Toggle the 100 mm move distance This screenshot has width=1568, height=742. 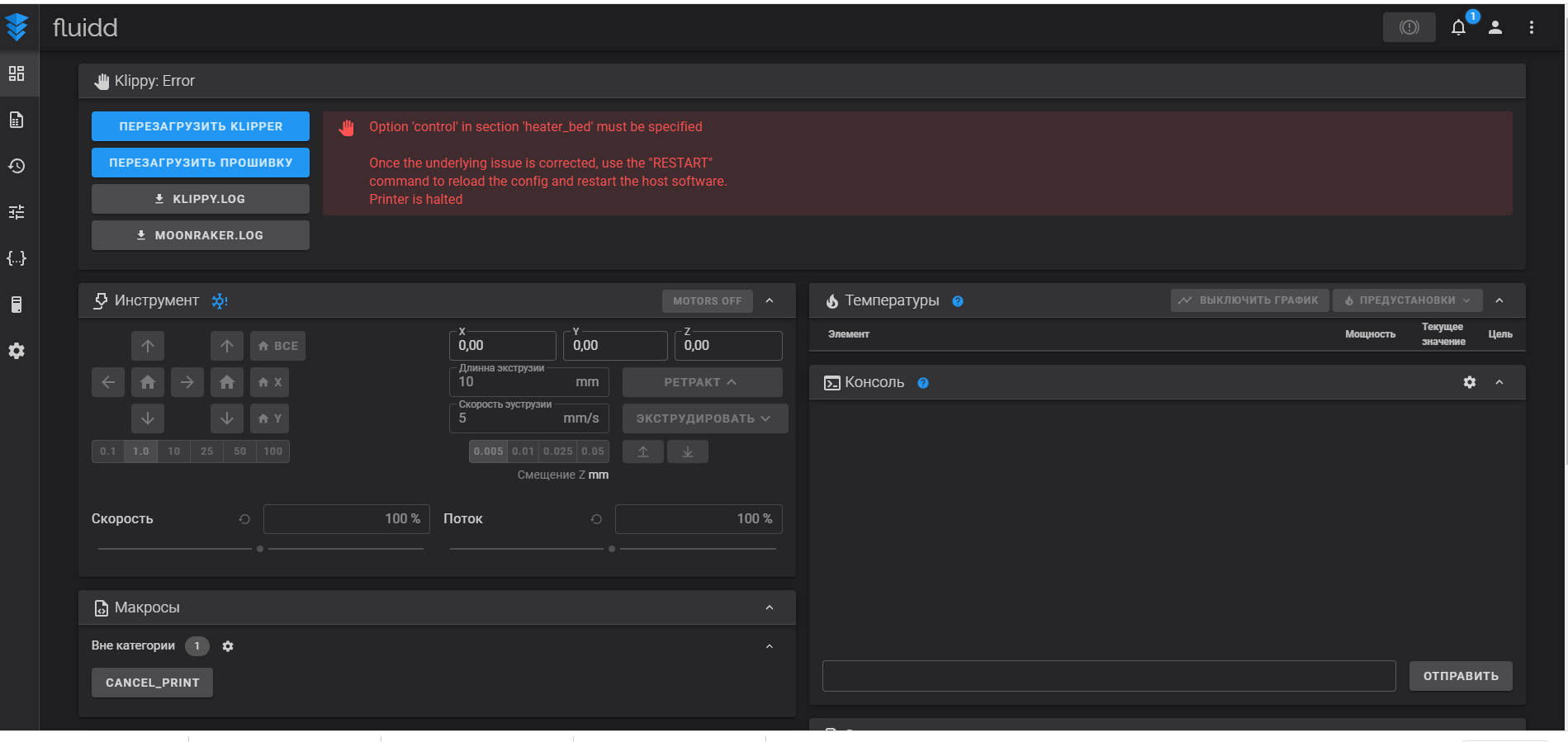point(273,451)
